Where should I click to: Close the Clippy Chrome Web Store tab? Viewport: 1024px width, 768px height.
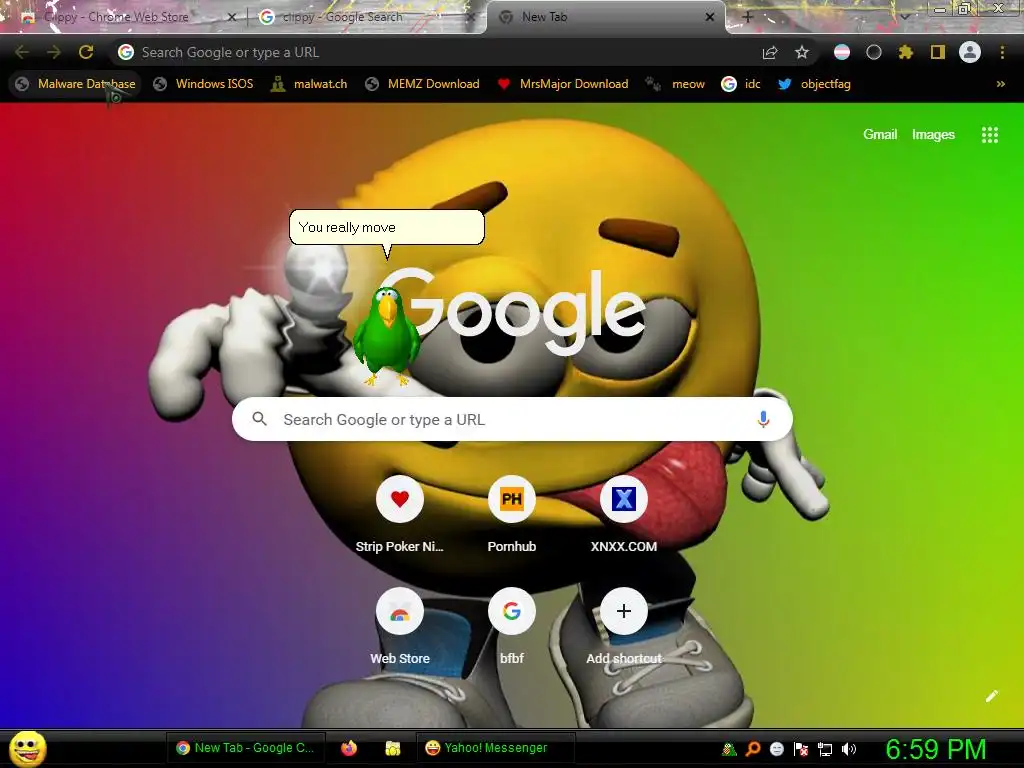[232, 17]
